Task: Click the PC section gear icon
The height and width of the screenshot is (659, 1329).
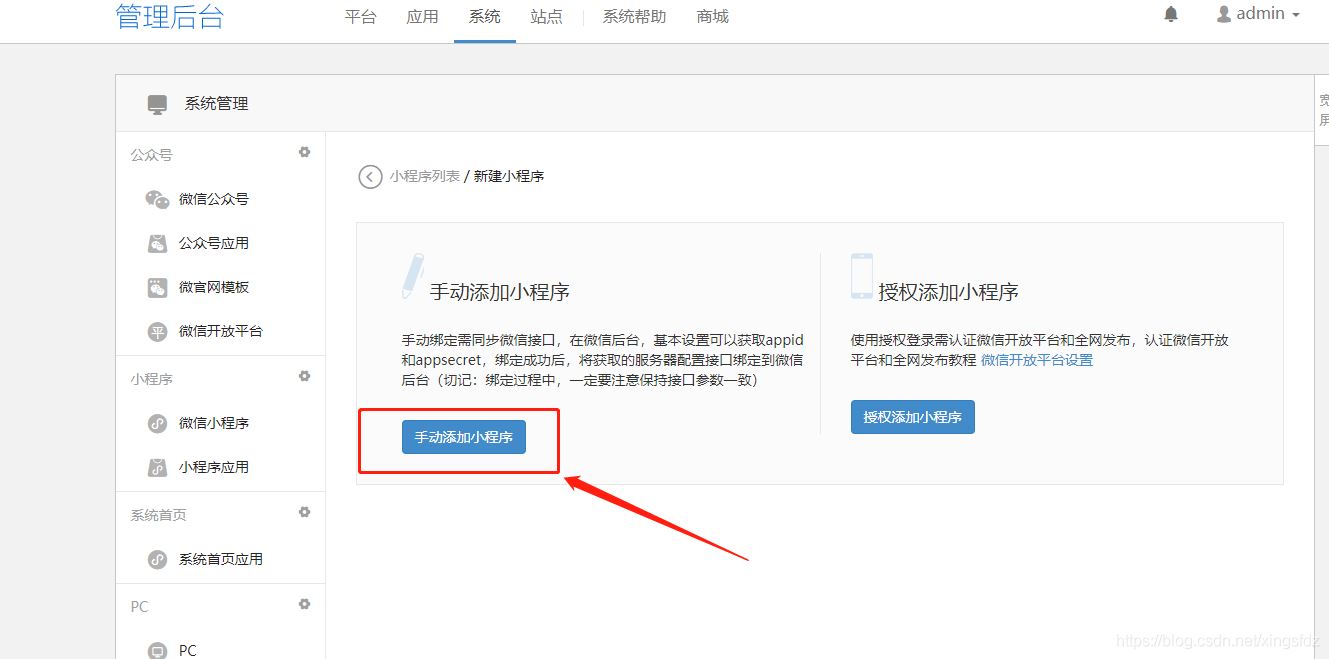Action: 305,604
